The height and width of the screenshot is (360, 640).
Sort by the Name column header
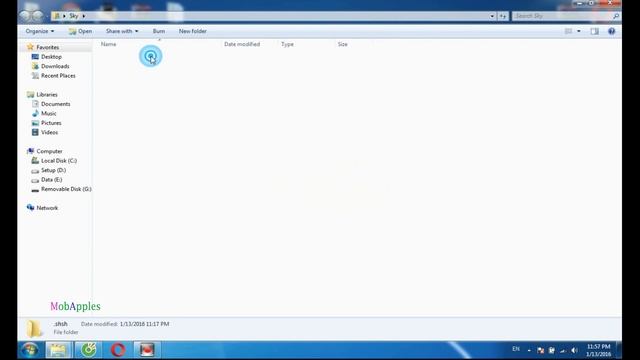[109, 44]
